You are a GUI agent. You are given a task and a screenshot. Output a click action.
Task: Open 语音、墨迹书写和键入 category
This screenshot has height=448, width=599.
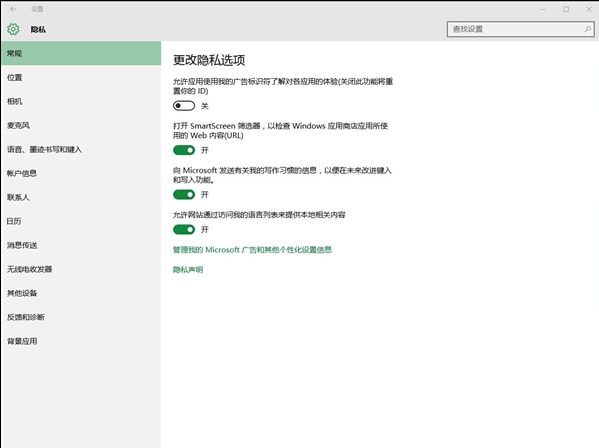[81, 149]
